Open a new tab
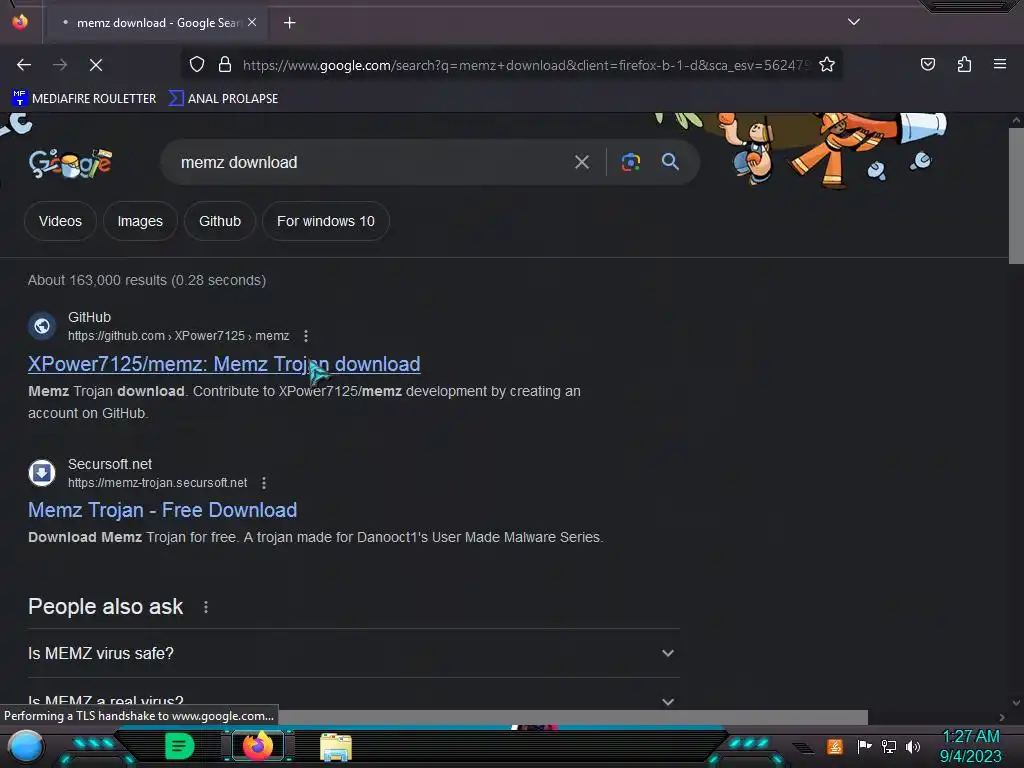 pyautogui.click(x=290, y=23)
